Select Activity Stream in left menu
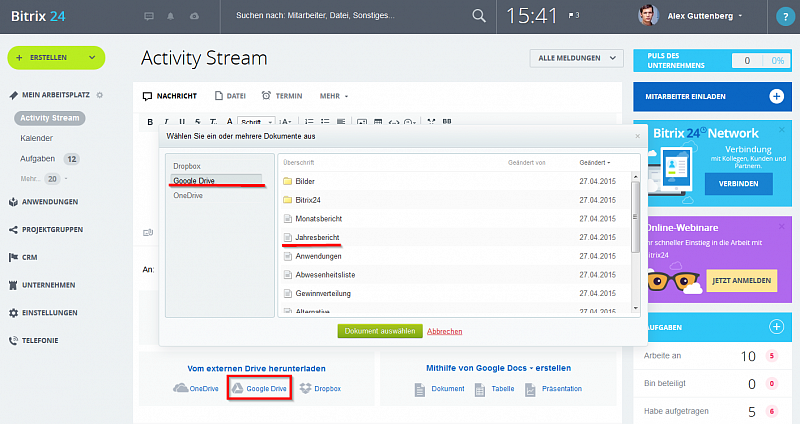Image resolution: width=800 pixels, height=424 pixels. [49, 118]
